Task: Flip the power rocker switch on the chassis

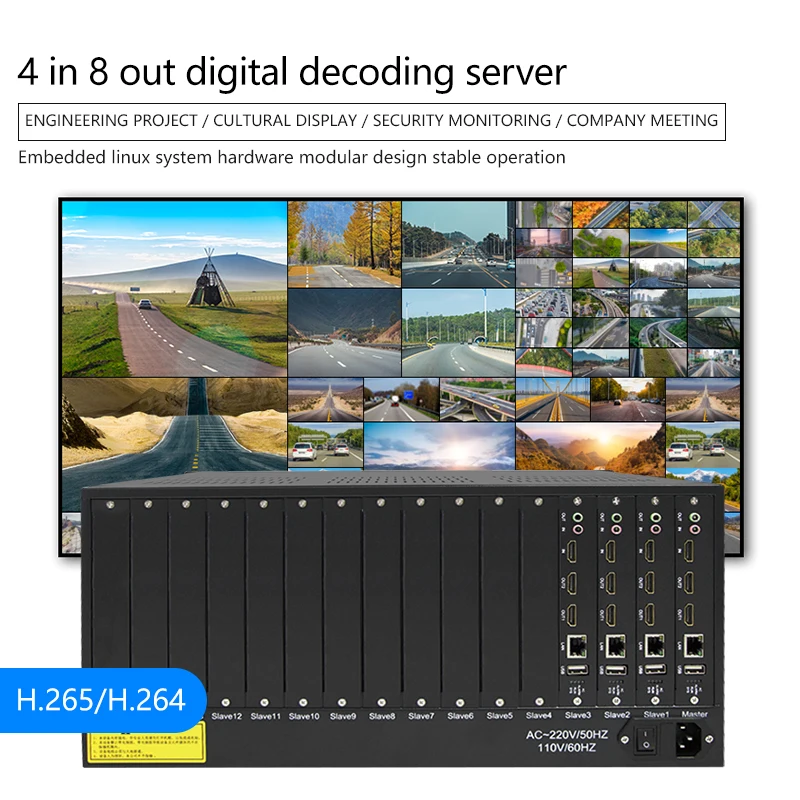Action: [645, 740]
